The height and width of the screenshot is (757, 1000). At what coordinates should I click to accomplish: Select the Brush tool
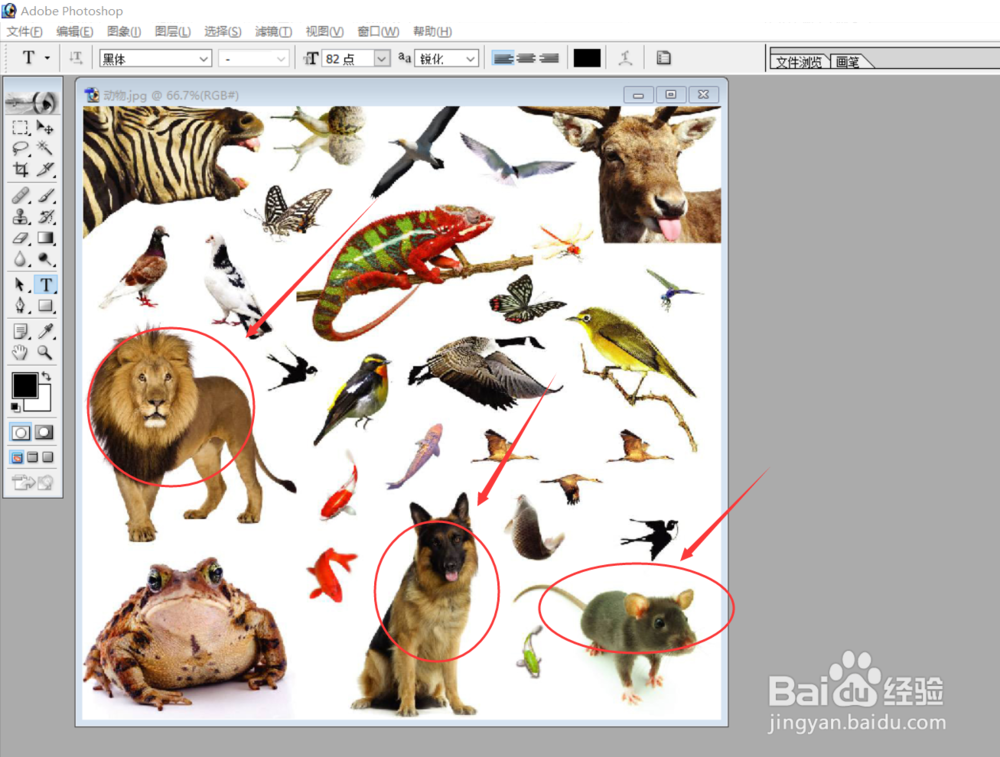point(45,195)
